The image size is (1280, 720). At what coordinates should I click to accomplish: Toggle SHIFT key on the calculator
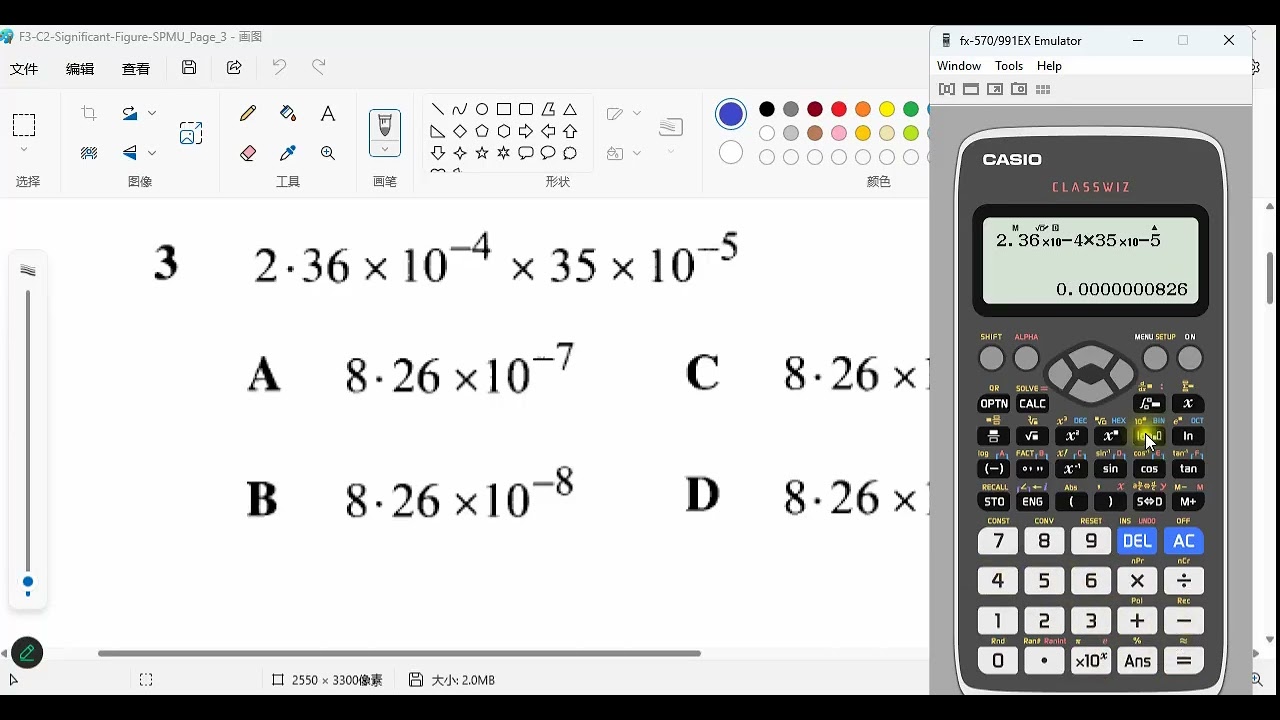tap(991, 358)
